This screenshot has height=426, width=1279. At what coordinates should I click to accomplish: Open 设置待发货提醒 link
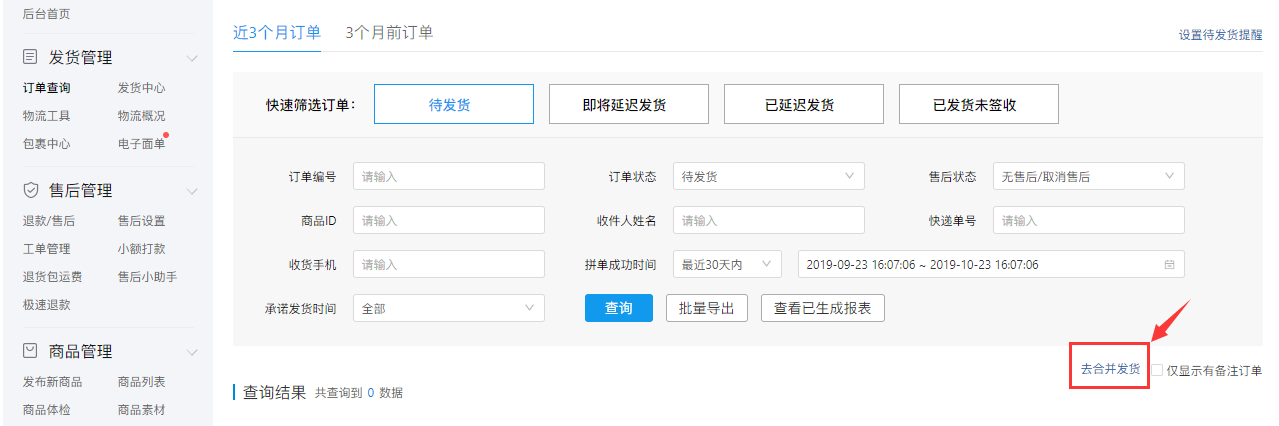click(1220, 35)
